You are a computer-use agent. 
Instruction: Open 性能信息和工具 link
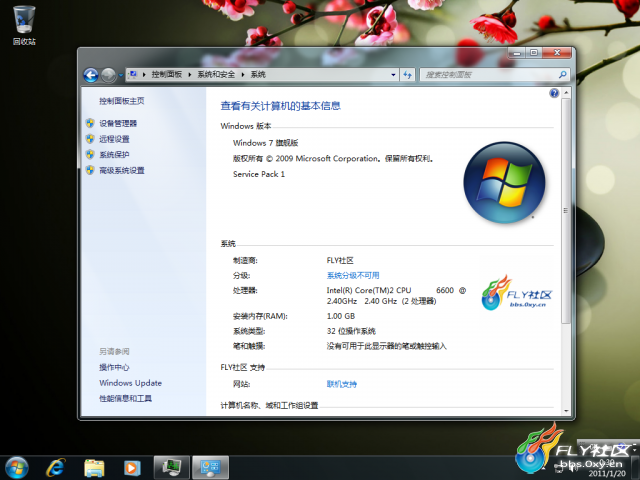point(125,398)
